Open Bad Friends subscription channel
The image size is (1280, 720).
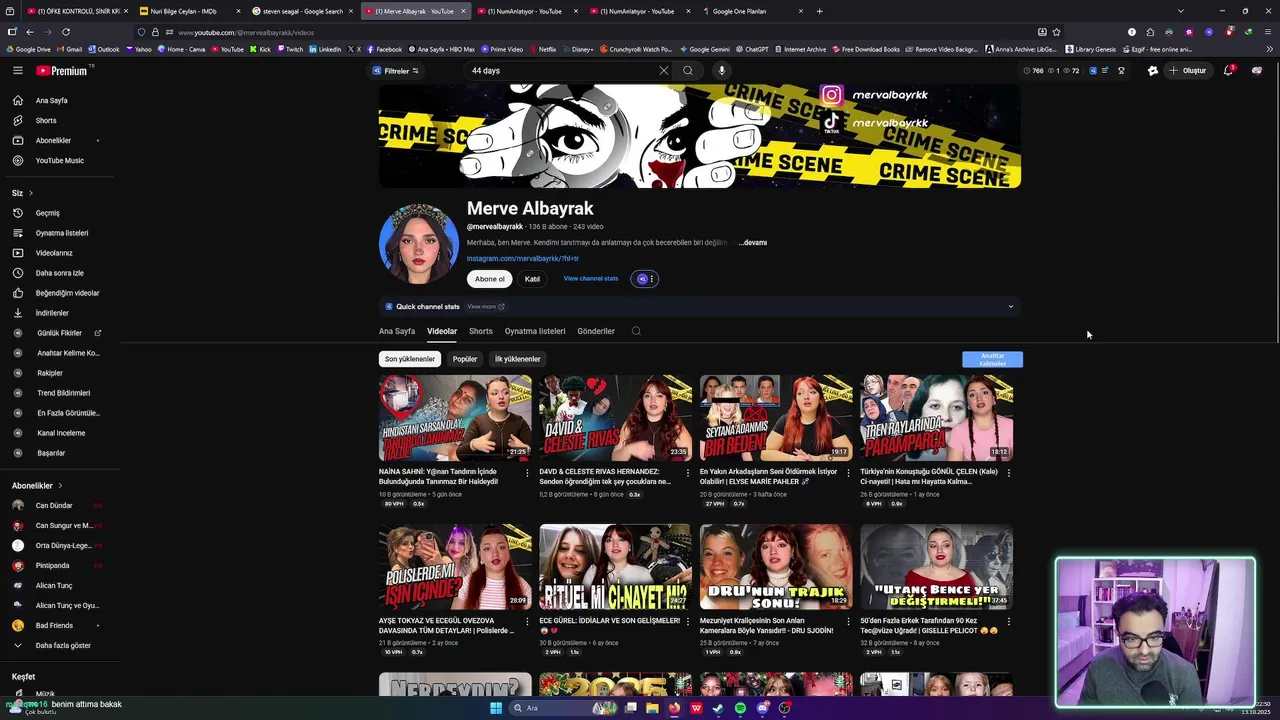pos(54,626)
